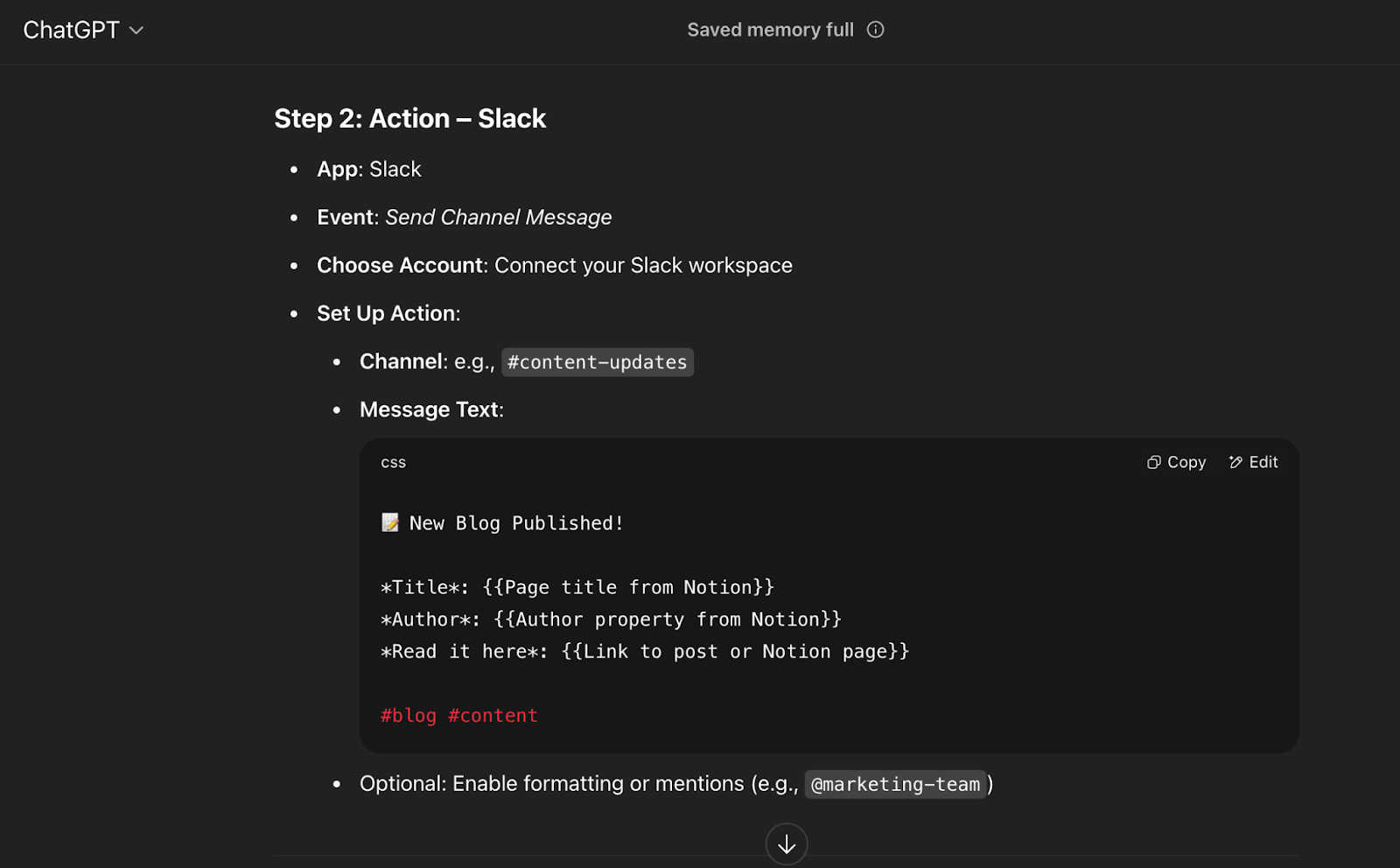Click the Saved memory full notice
Image resolution: width=1400 pixels, height=868 pixels.
pyautogui.click(x=770, y=30)
